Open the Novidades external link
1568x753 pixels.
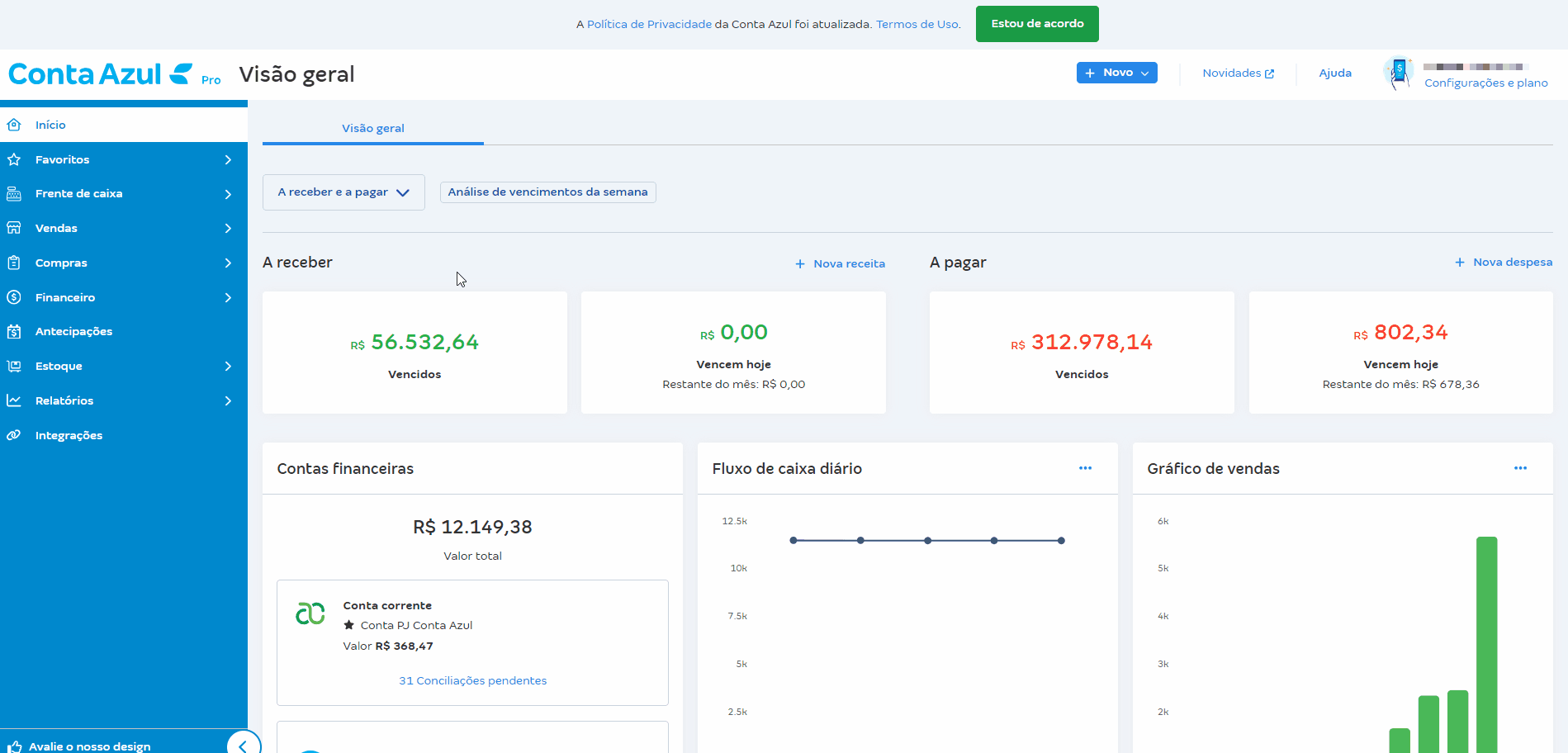(1238, 73)
